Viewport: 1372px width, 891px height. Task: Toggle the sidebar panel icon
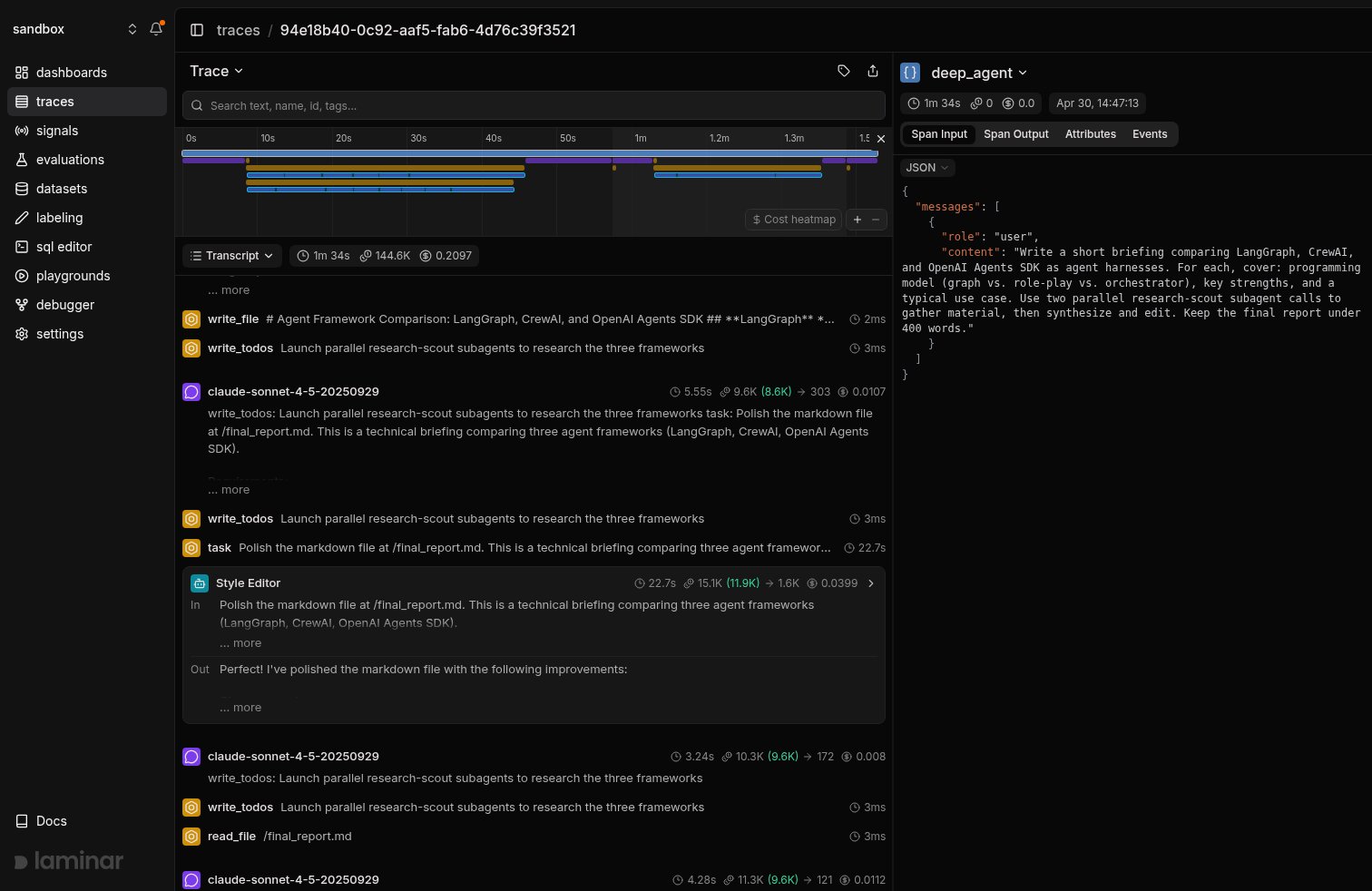coord(197,30)
